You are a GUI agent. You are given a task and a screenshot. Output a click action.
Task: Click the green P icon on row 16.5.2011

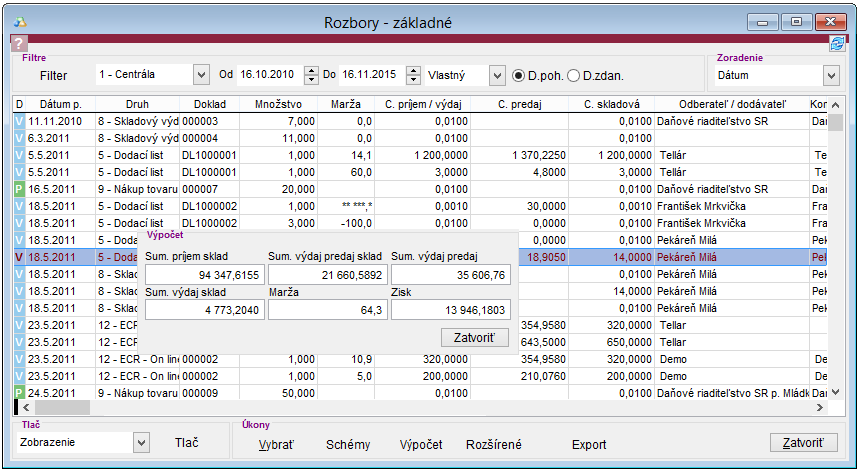coord(19,189)
